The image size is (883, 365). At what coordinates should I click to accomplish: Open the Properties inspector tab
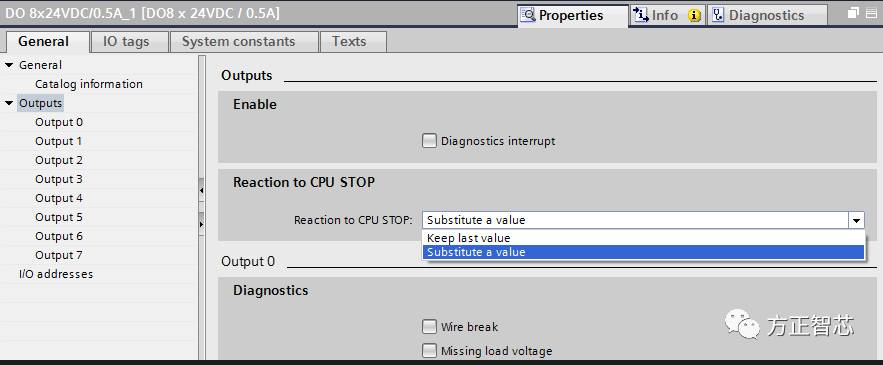click(573, 15)
